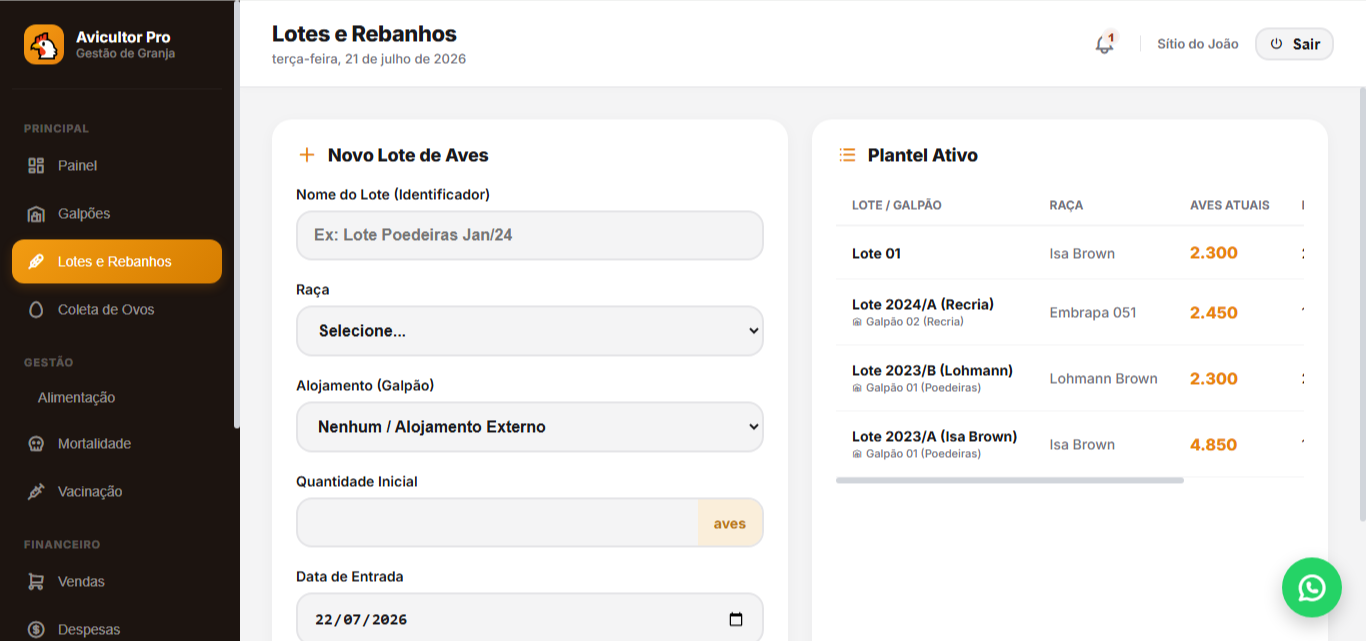The height and width of the screenshot is (641, 1366).
Task: Click barn icon under Lote 2023/A (Isa Brown)
Action: [x=857, y=454]
